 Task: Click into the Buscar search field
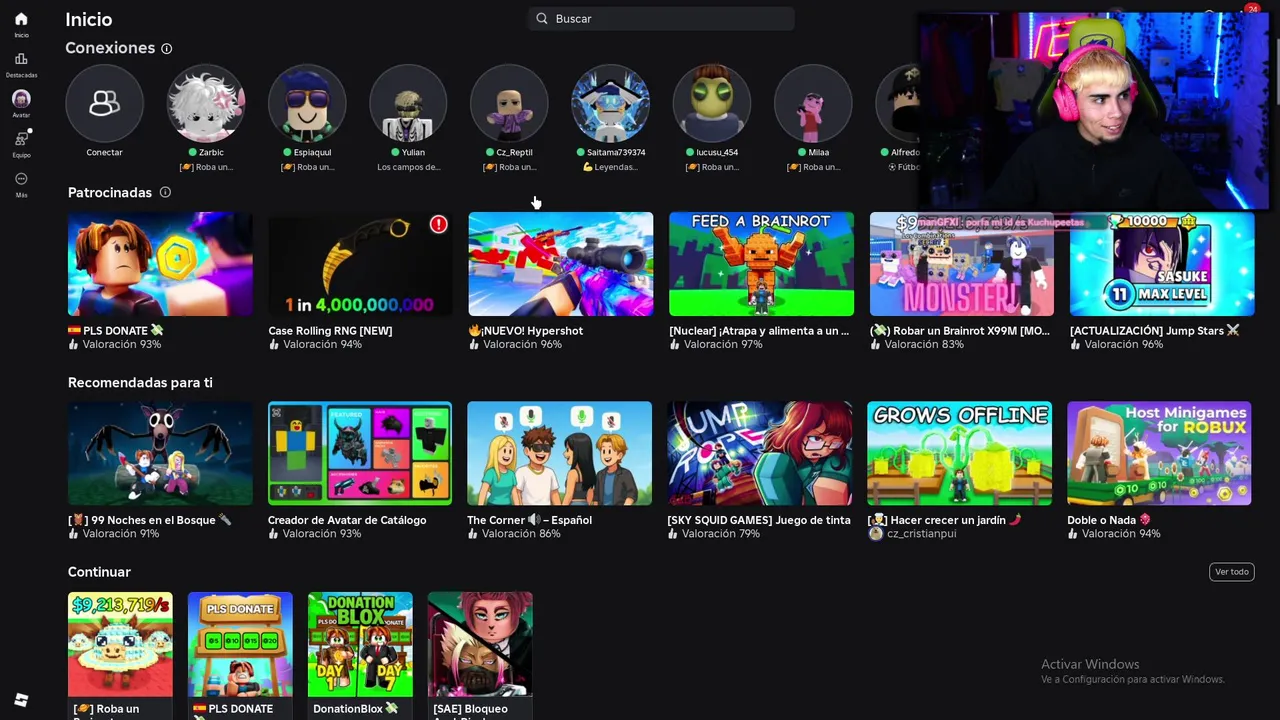tap(661, 18)
